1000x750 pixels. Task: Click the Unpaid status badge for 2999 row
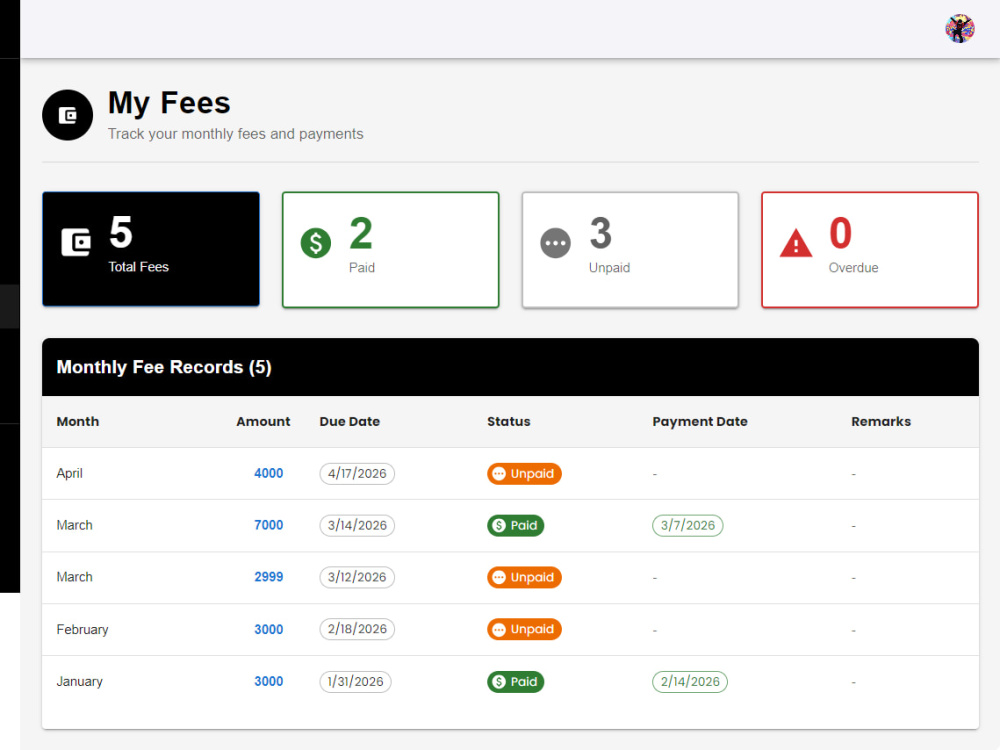[524, 577]
